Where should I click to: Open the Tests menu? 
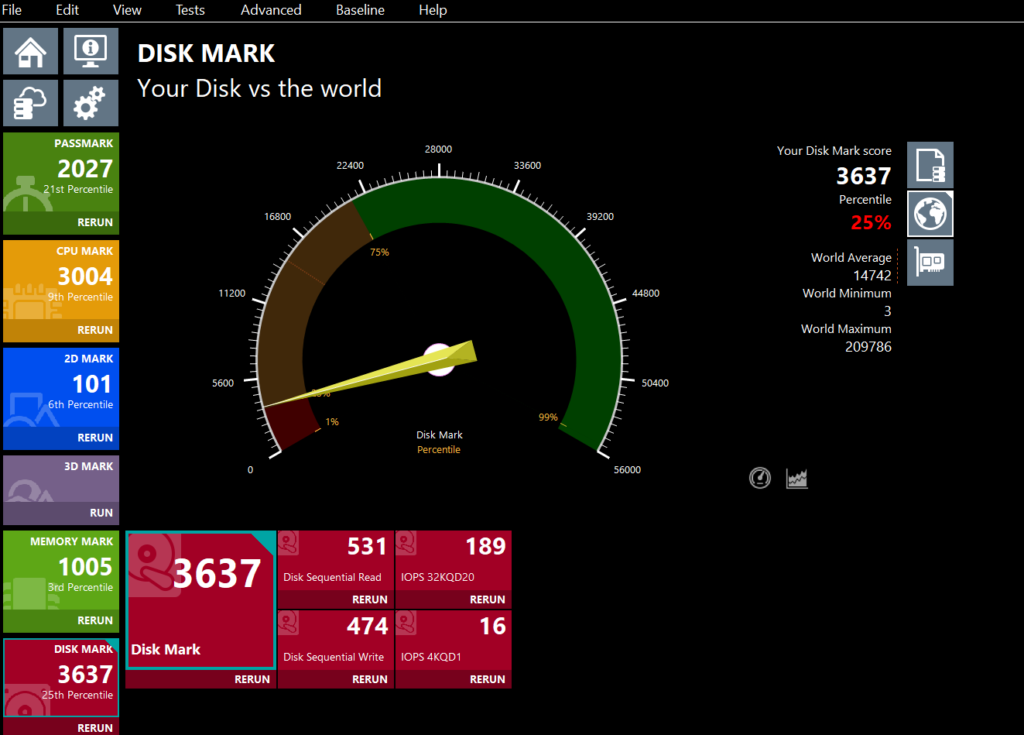coord(190,10)
